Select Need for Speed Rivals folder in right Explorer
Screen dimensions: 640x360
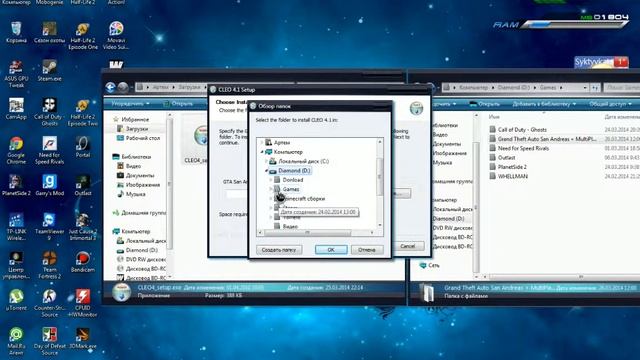(x=523, y=148)
